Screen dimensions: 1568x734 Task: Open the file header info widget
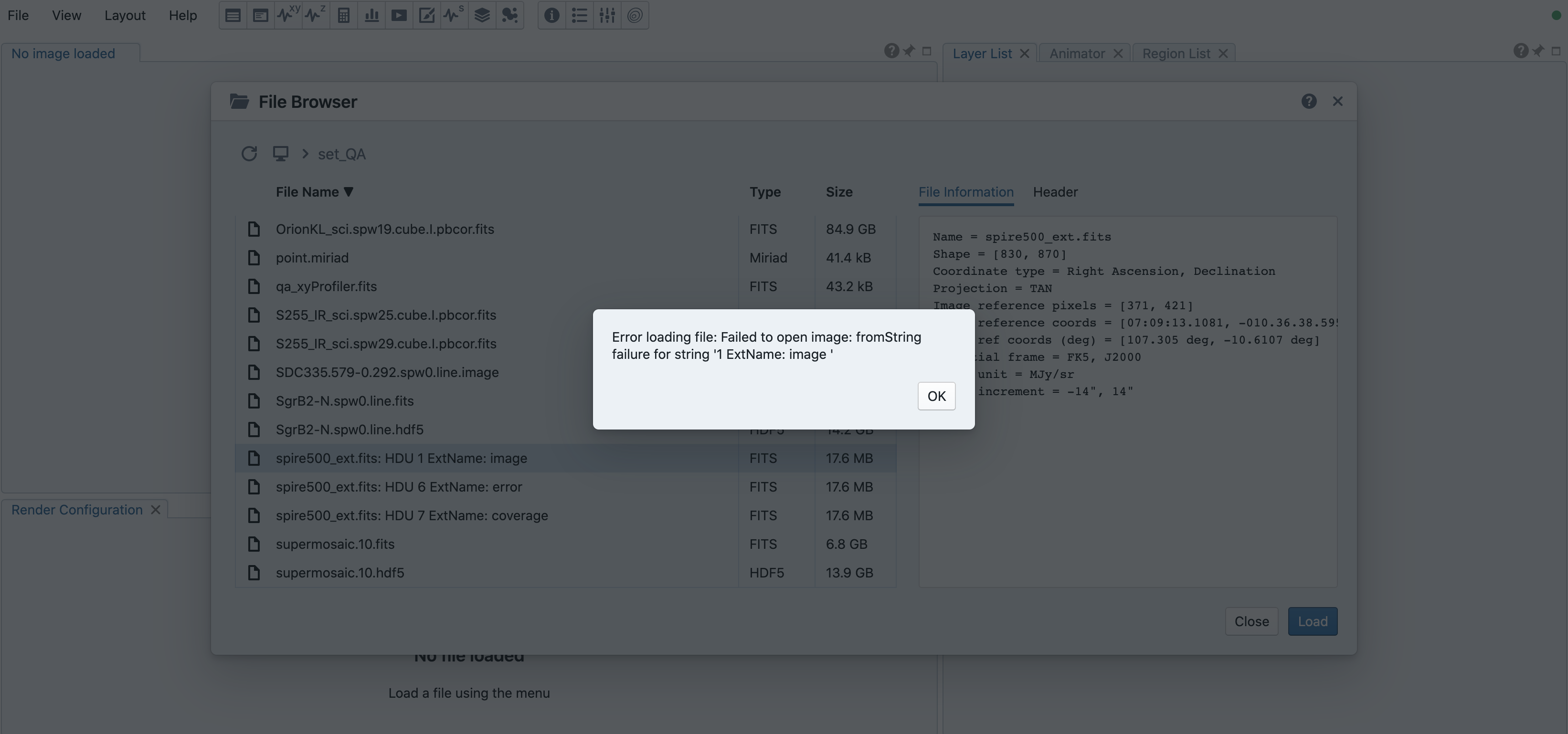(x=551, y=15)
